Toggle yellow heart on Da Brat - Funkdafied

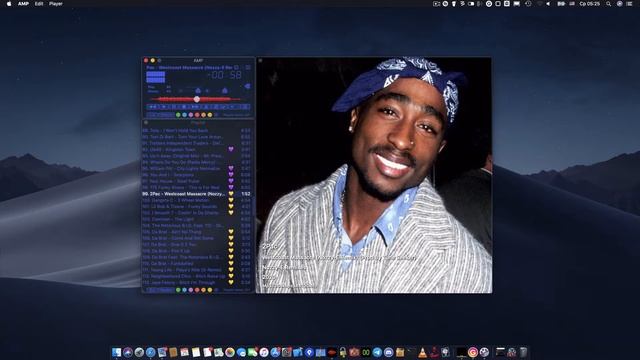231,263
